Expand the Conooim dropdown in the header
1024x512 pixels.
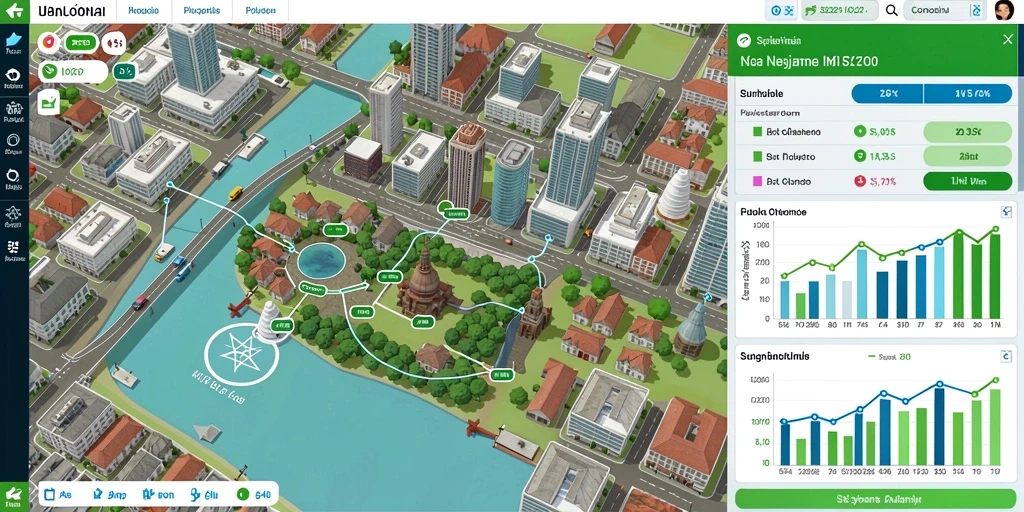click(x=943, y=10)
